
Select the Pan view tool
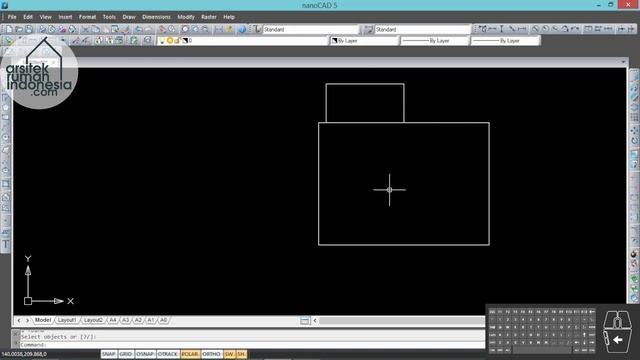tap(162, 29)
